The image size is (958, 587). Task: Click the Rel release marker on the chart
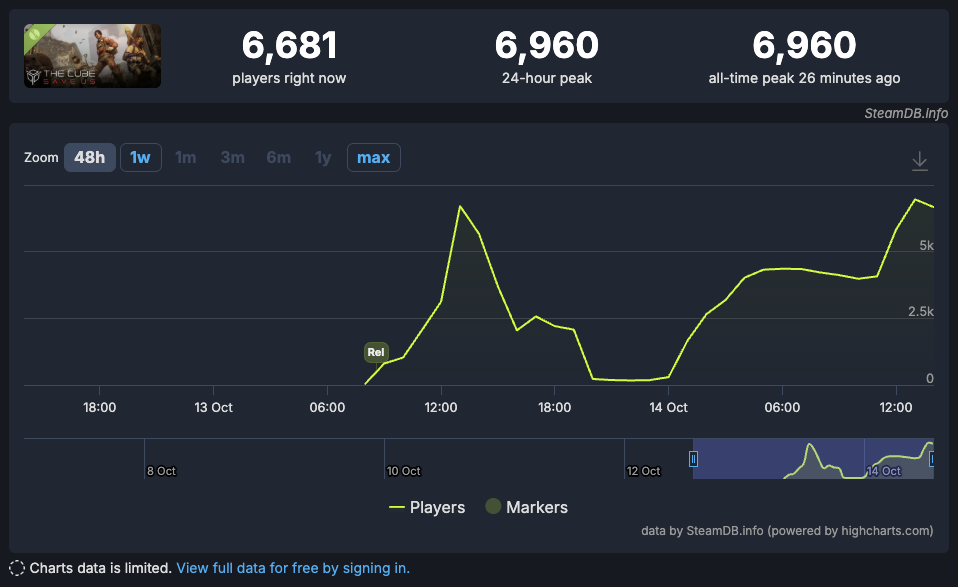376,352
